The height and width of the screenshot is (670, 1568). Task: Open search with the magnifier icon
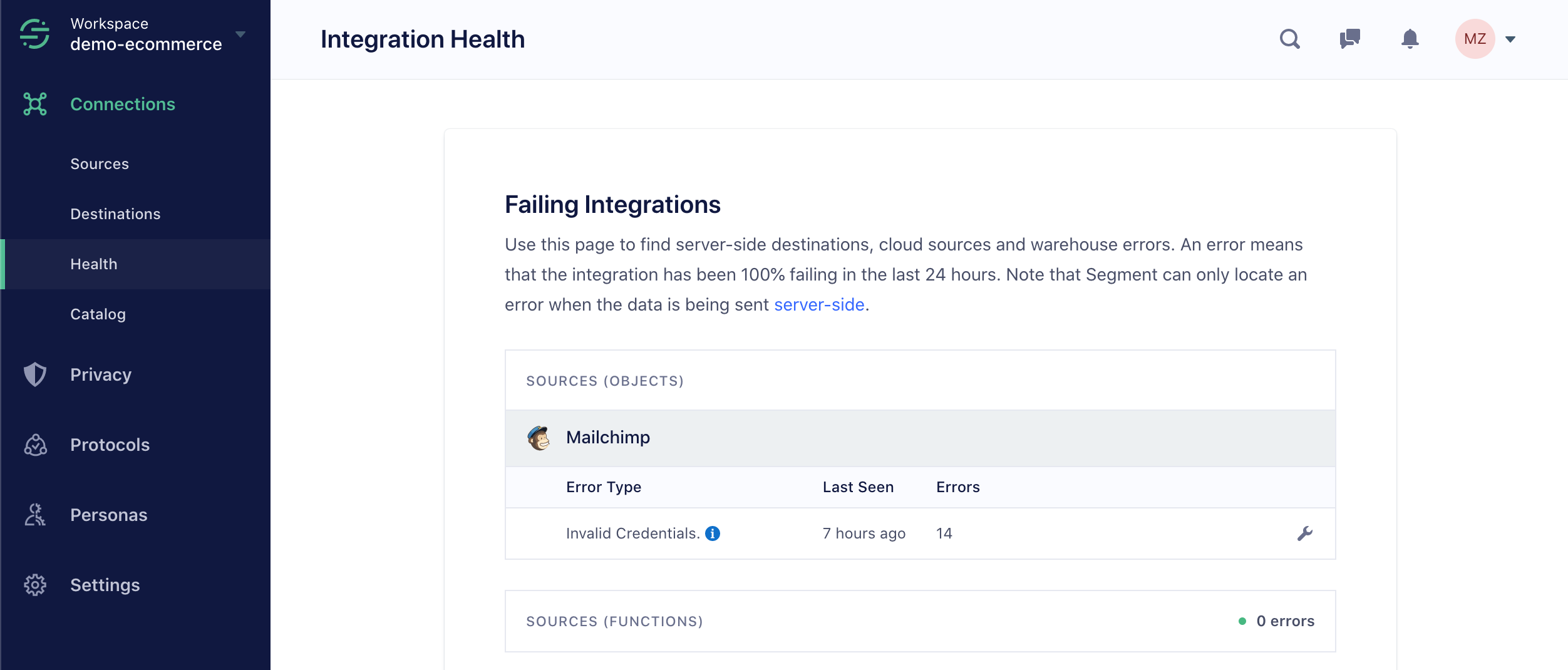(x=1291, y=39)
